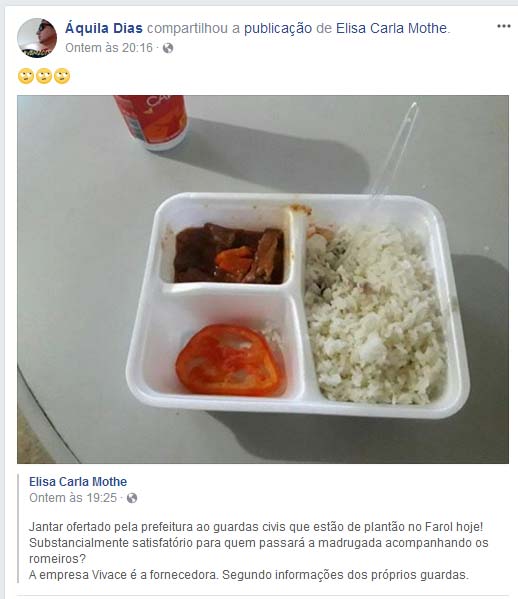
Task: Click the tomato slice in the photo
Action: tap(231, 360)
